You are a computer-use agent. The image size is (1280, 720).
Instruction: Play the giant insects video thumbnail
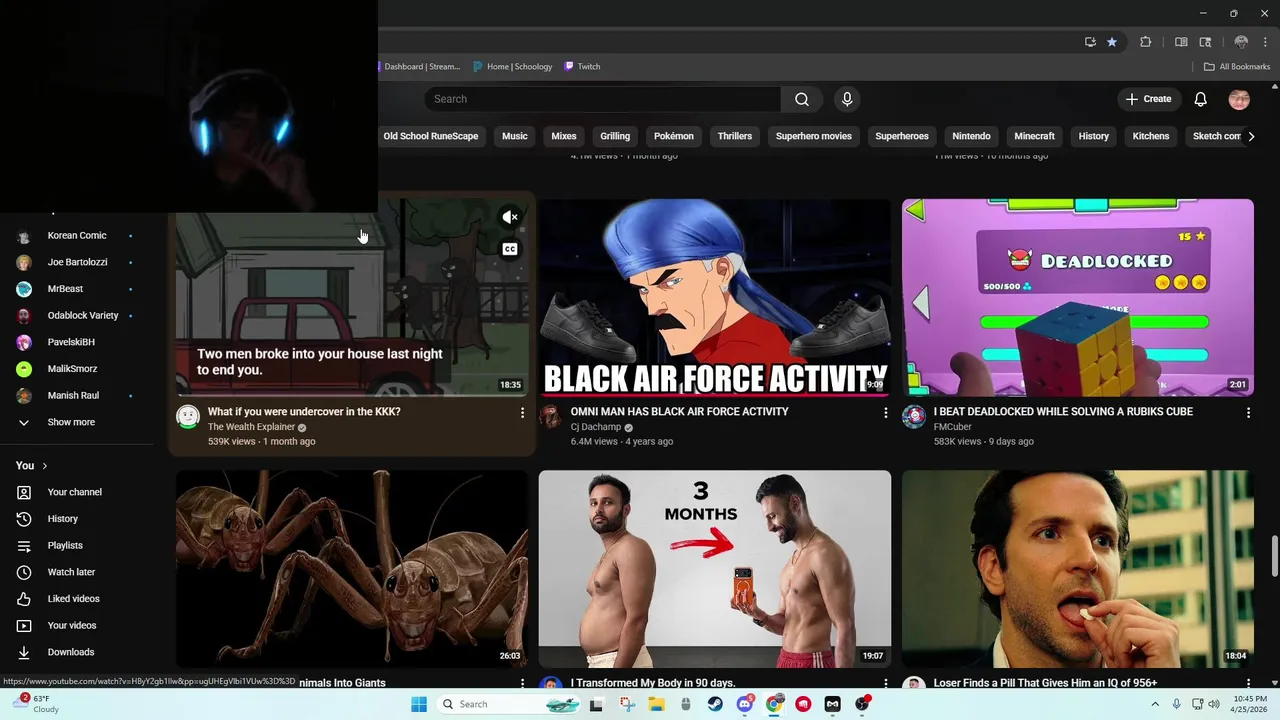tap(352, 568)
